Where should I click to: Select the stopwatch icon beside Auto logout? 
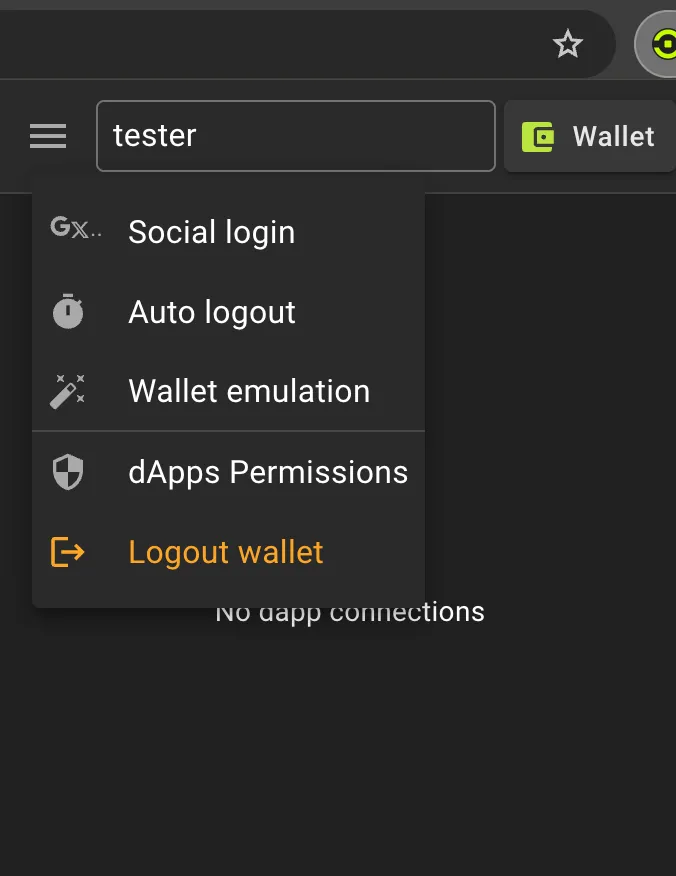tap(66, 311)
